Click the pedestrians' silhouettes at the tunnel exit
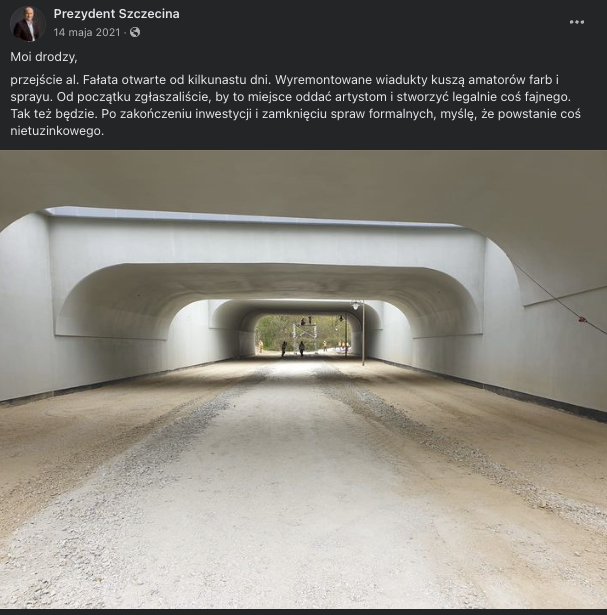The height and width of the screenshot is (615, 607). [x=292, y=349]
